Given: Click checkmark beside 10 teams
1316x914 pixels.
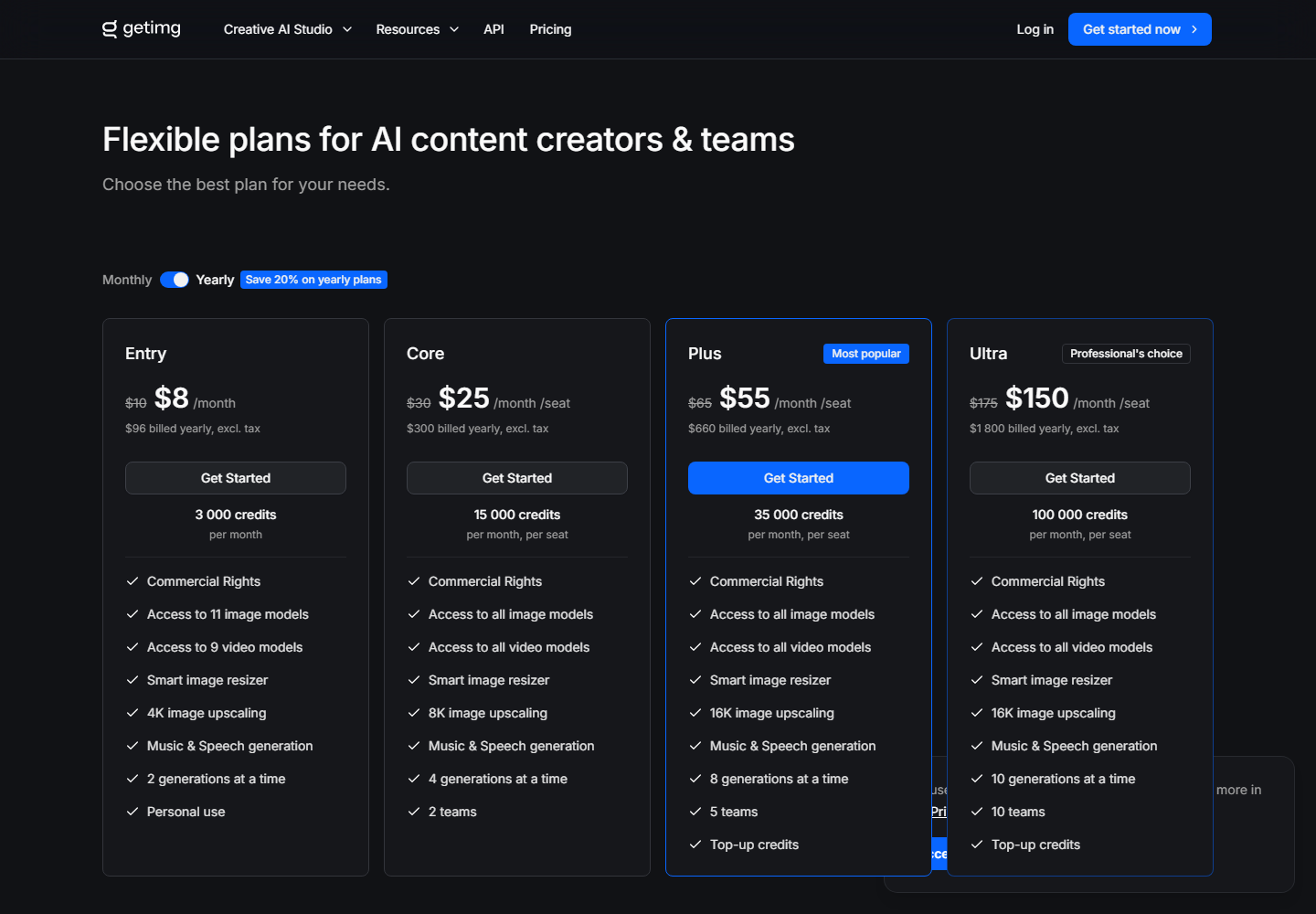Looking at the screenshot, I should coord(977,812).
